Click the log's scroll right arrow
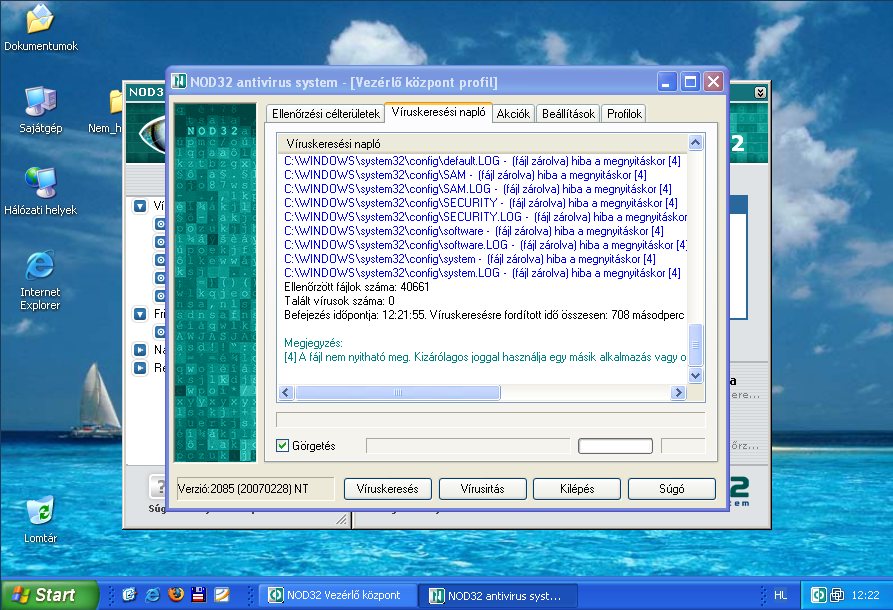893x610 pixels. 678,392
